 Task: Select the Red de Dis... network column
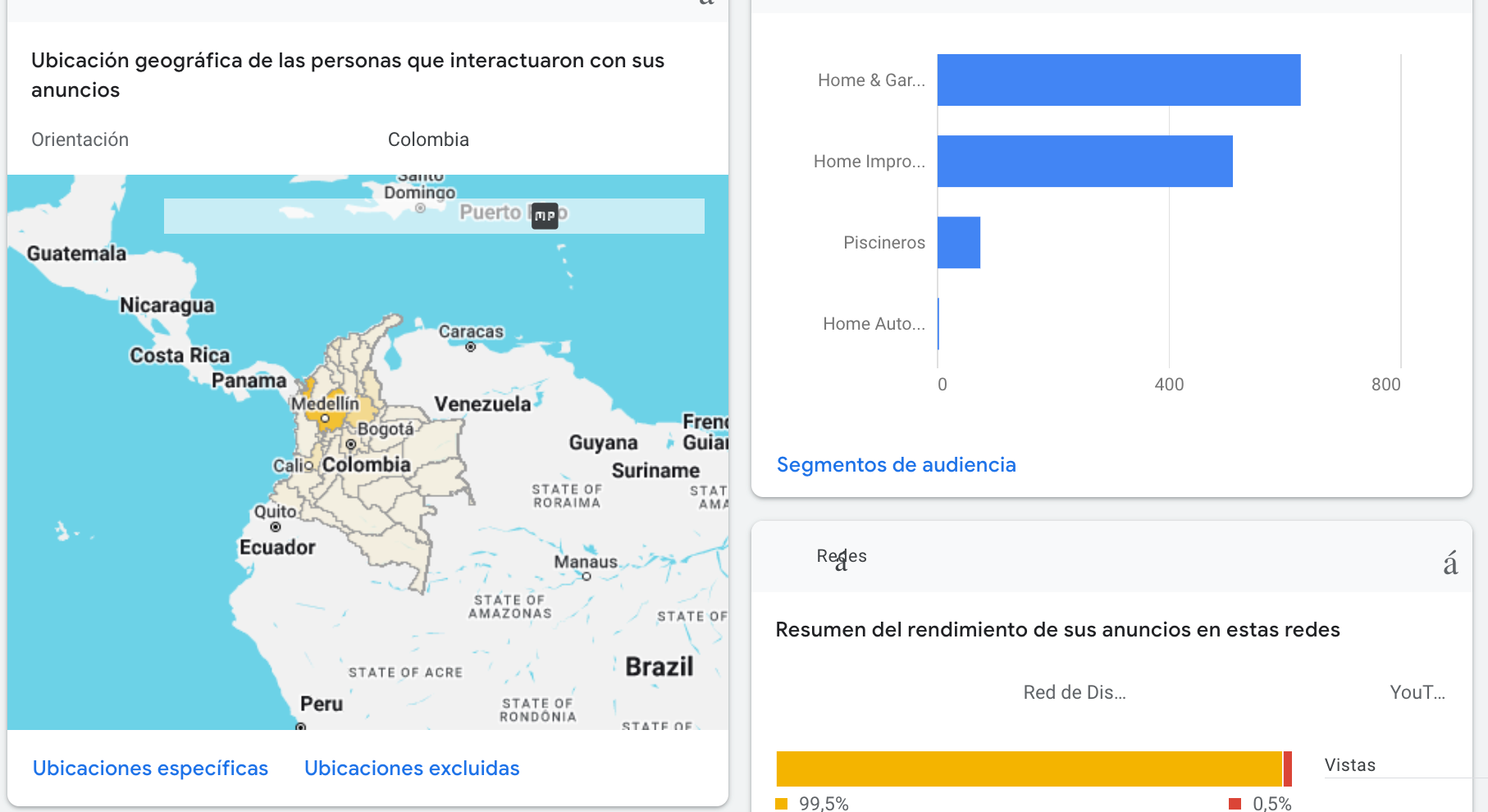point(1074,692)
